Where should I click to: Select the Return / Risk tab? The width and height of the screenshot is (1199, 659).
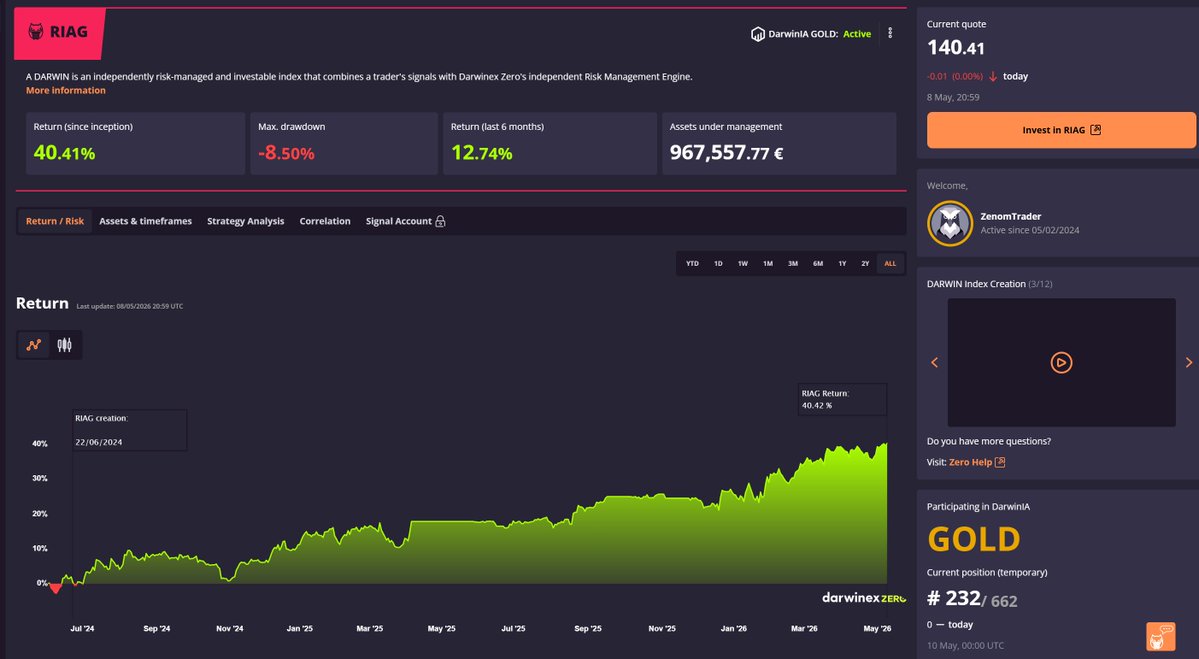pyautogui.click(x=55, y=221)
